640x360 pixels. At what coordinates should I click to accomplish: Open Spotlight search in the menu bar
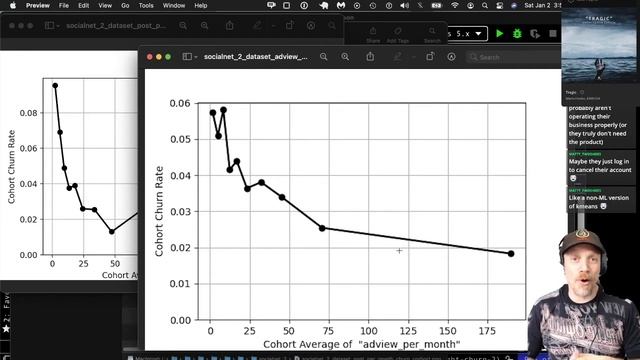tap(484, 6)
